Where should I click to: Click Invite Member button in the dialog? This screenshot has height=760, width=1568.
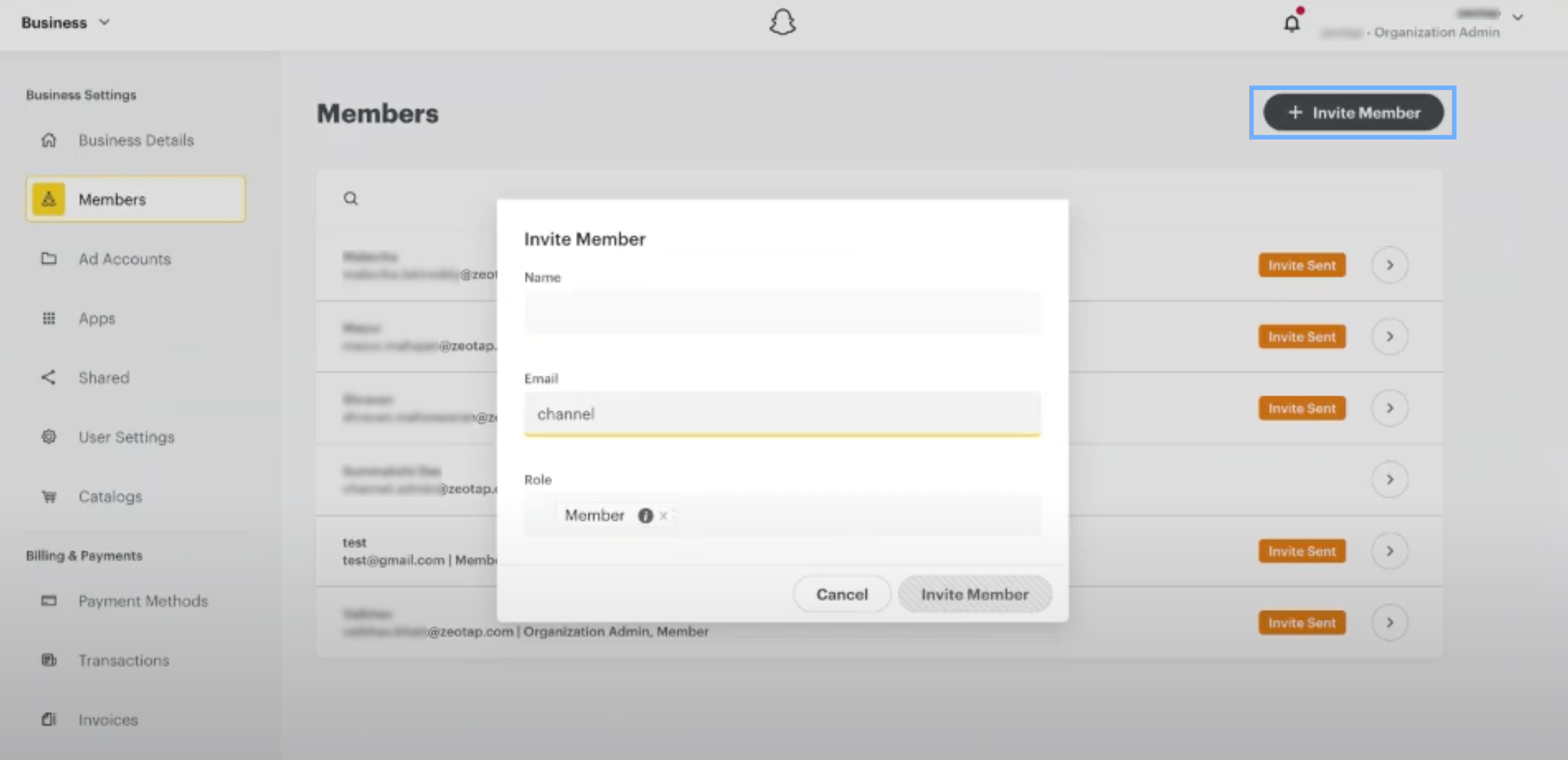974,594
